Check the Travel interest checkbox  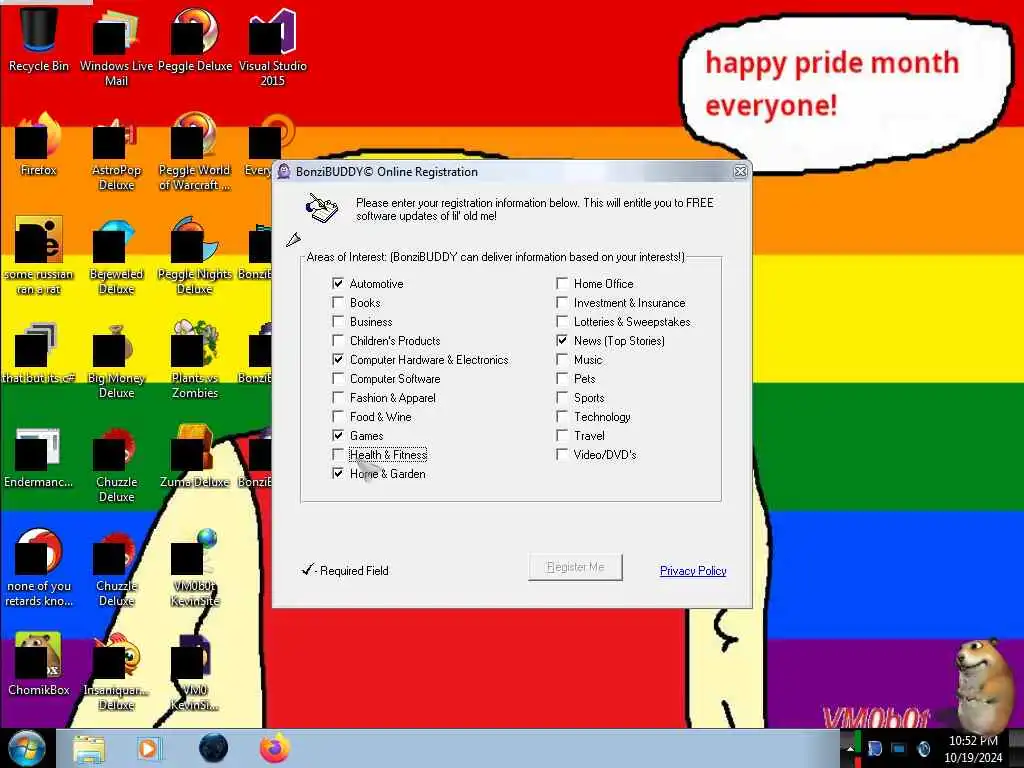click(x=562, y=435)
